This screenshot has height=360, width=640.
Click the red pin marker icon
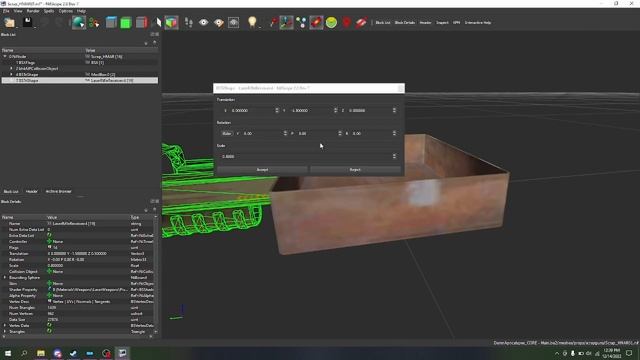273,22
